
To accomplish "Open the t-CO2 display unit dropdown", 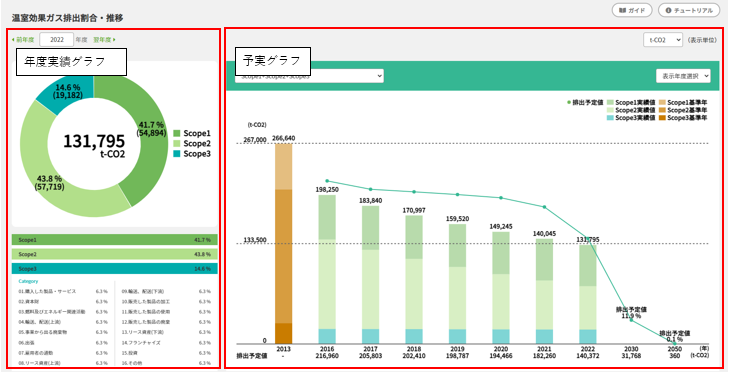I will pyautogui.click(x=663, y=40).
